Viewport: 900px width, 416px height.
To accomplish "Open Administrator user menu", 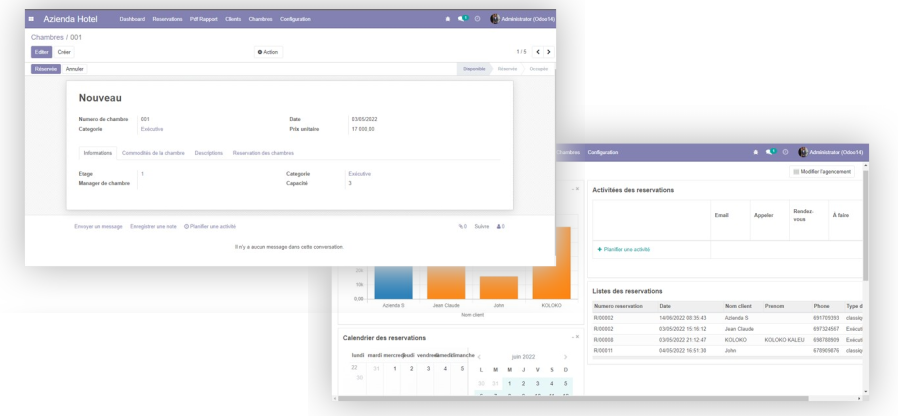I will pyautogui.click(x=520, y=19).
